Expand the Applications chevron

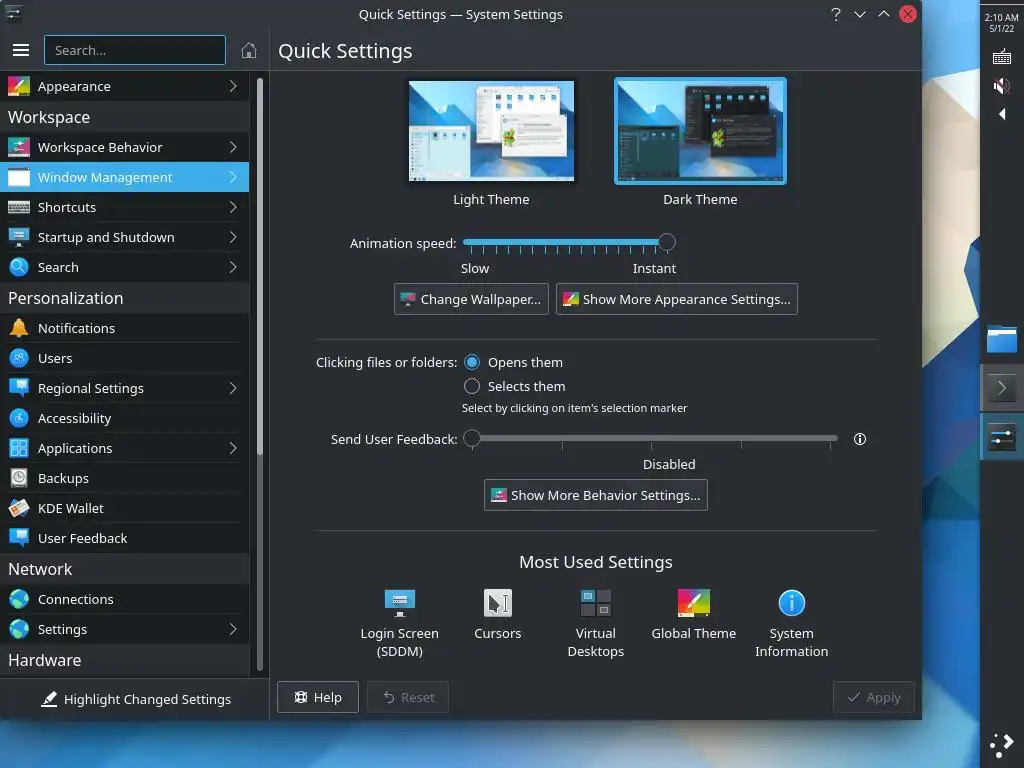tap(233, 448)
